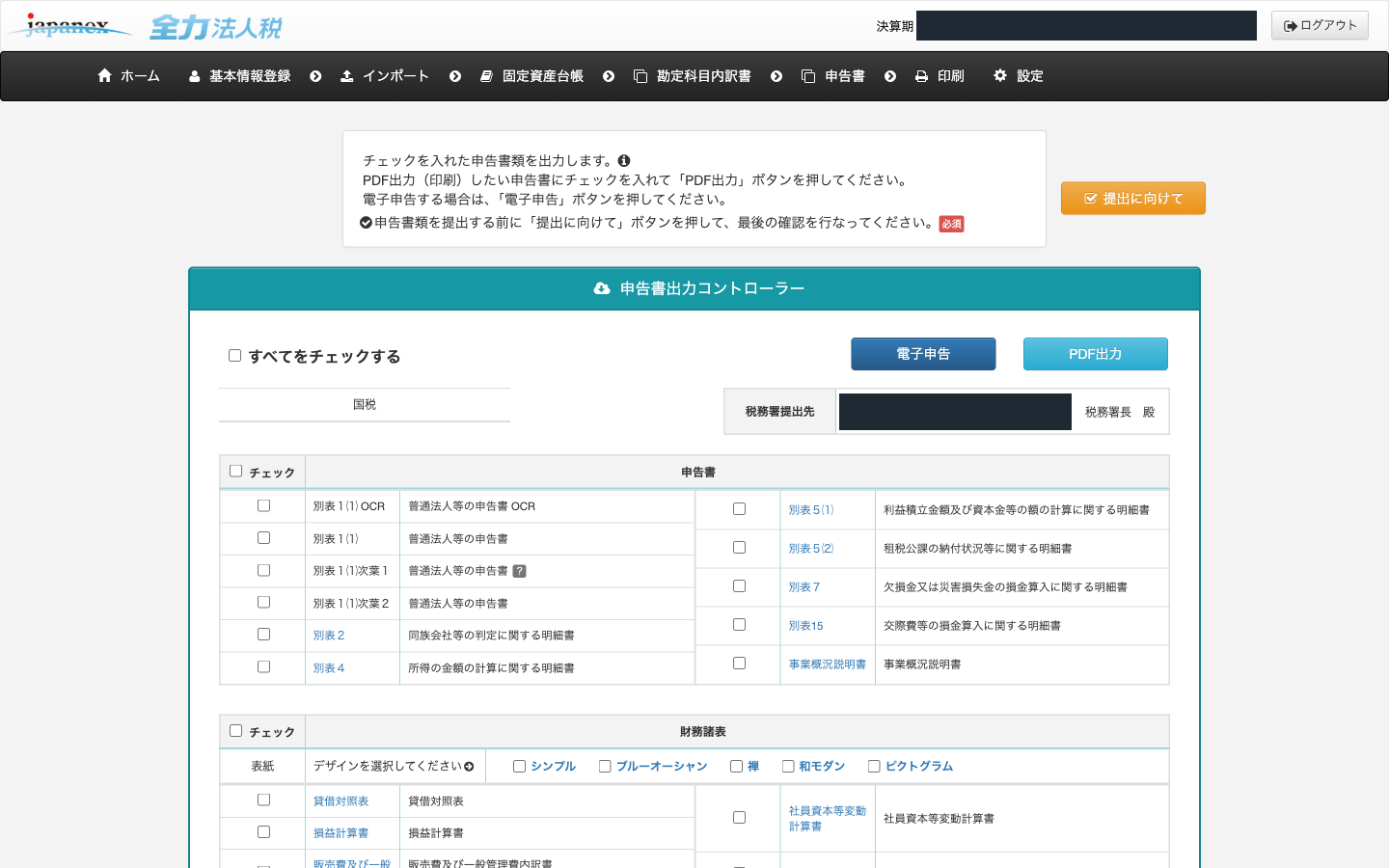This screenshot has width=1389, height=868.
Task: Click the circle arrow after 基本情報登録
Action: point(315,76)
